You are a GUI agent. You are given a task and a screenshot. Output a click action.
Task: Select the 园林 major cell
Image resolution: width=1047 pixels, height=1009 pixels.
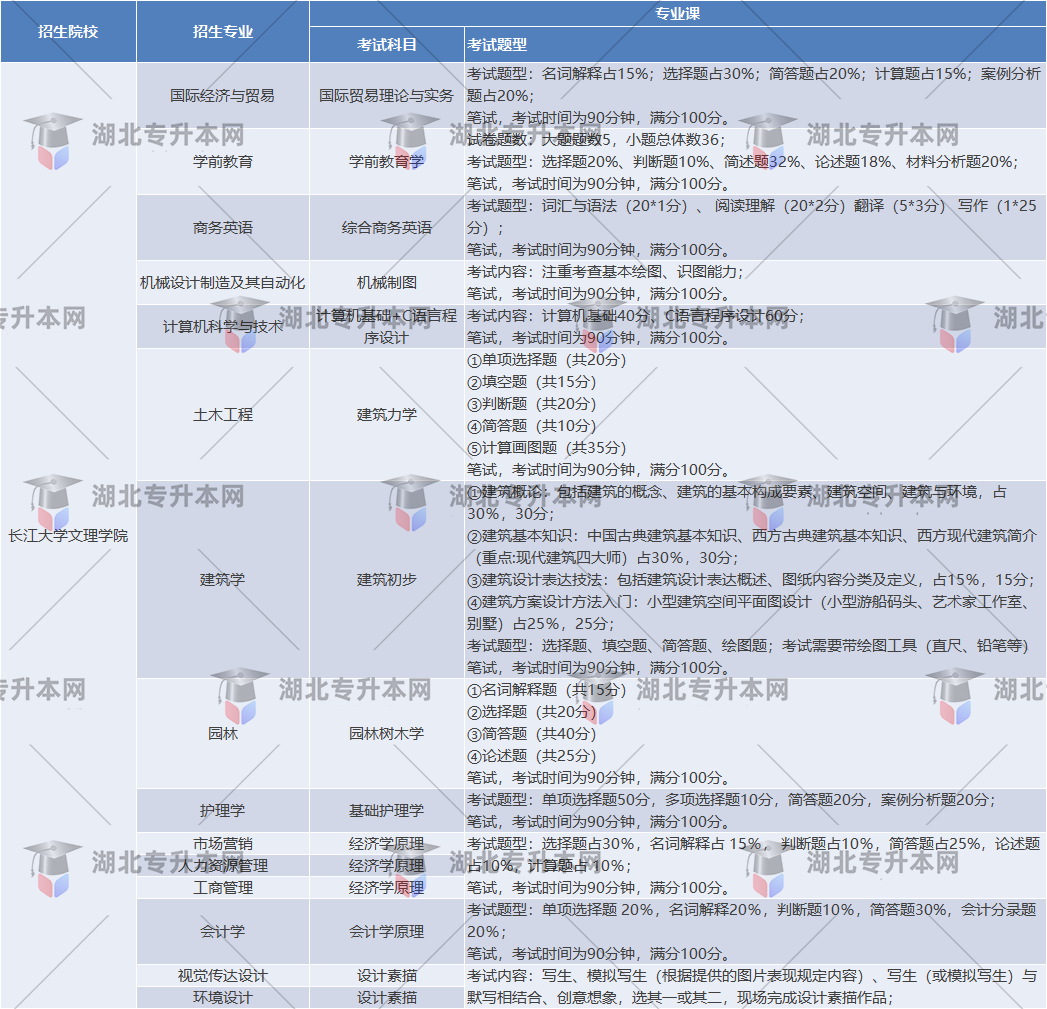(x=223, y=733)
